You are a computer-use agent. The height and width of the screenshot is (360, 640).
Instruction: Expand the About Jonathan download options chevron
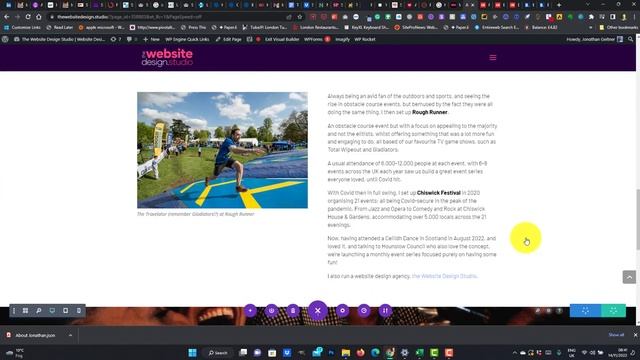tap(70, 335)
